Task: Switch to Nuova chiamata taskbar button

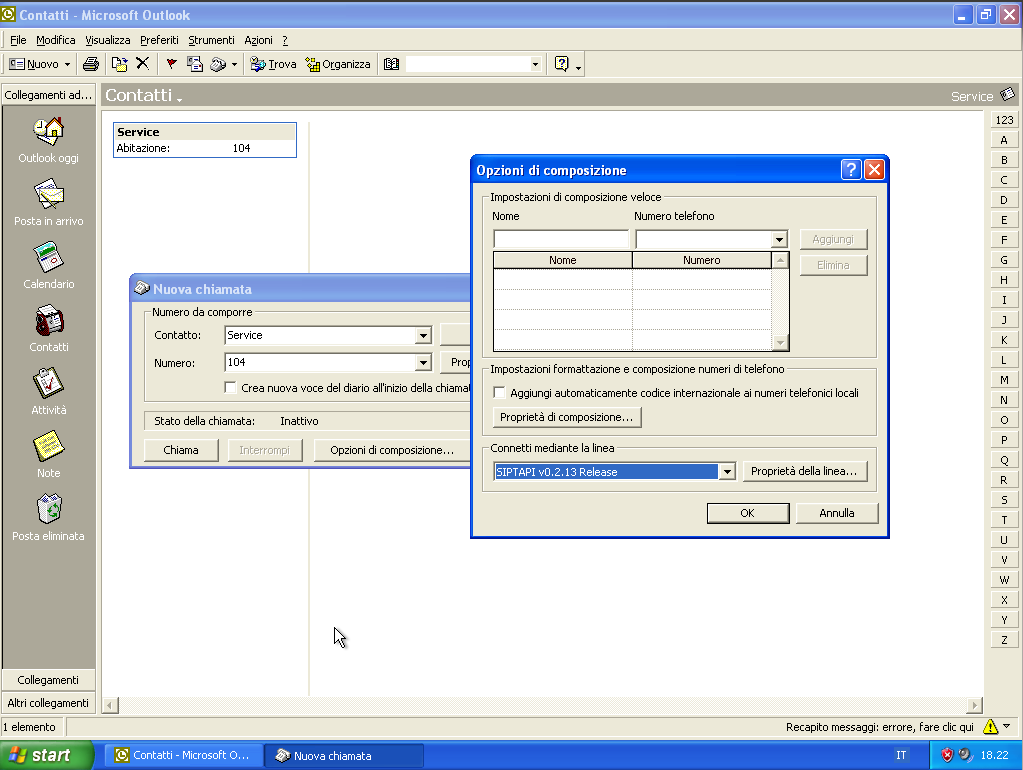Action: pyautogui.click(x=345, y=756)
